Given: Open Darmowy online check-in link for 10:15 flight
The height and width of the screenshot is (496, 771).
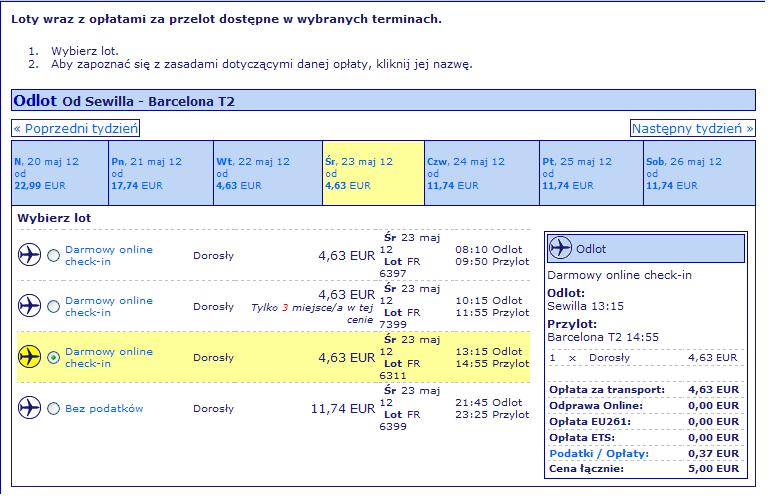Looking at the screenshot, I should (109, 306).
